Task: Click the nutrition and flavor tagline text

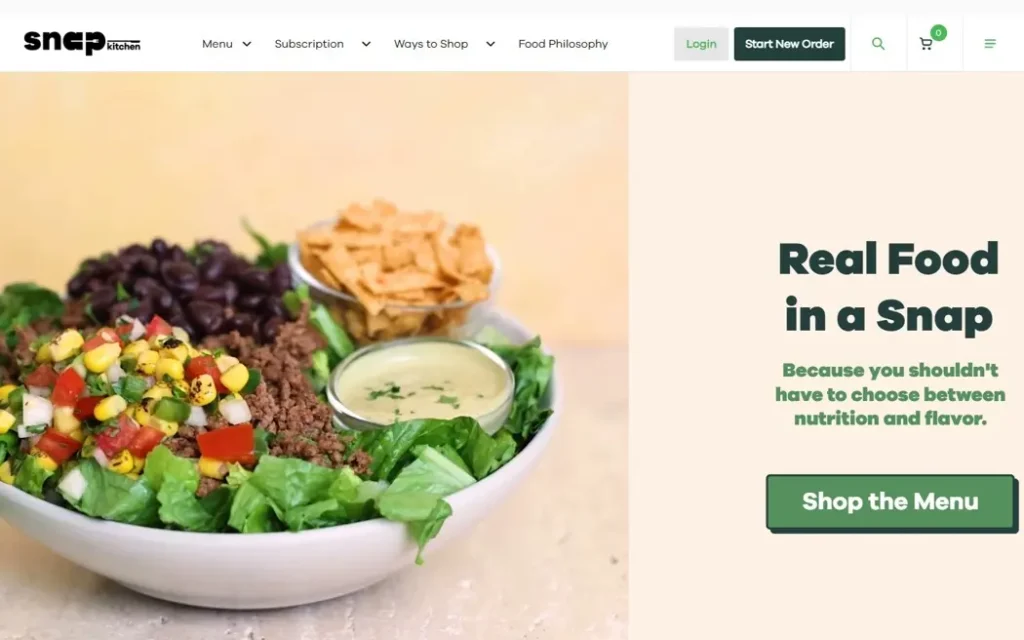Action: [x=890, y=394]
